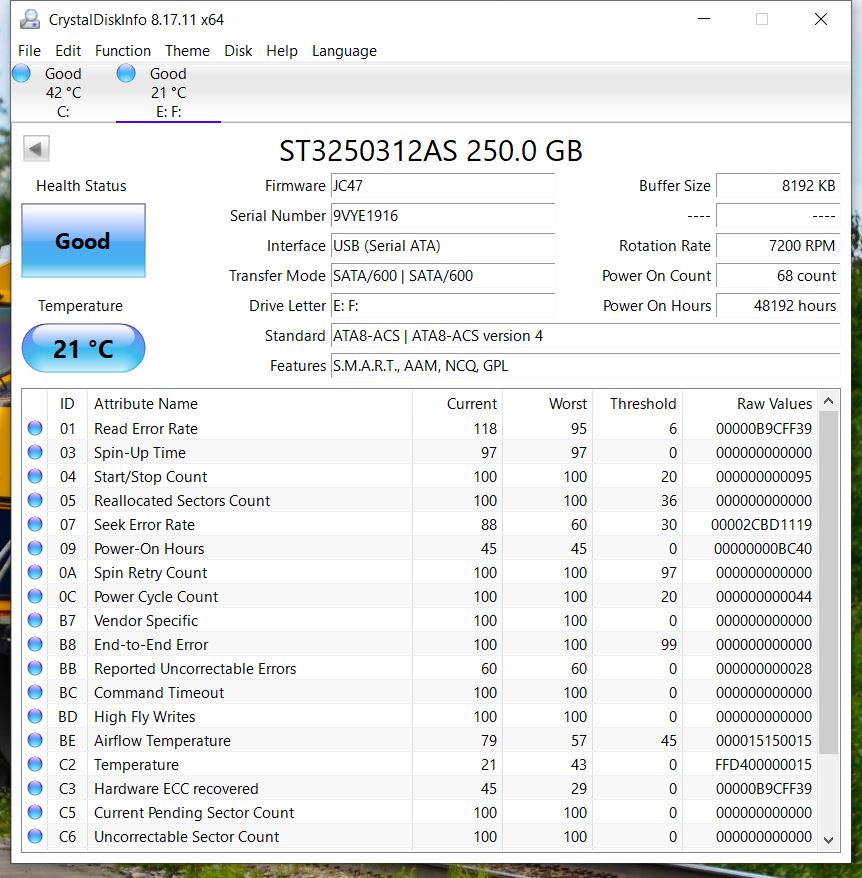Click status orb for Seek Error Rate
The image size is (862, 878).
coord(35,525)
